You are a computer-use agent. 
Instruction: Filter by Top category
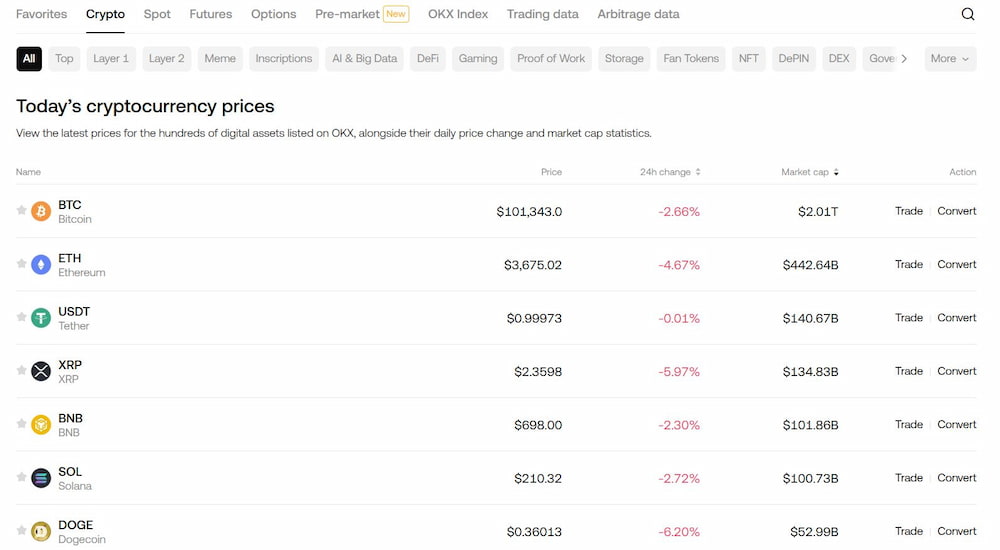64,59
